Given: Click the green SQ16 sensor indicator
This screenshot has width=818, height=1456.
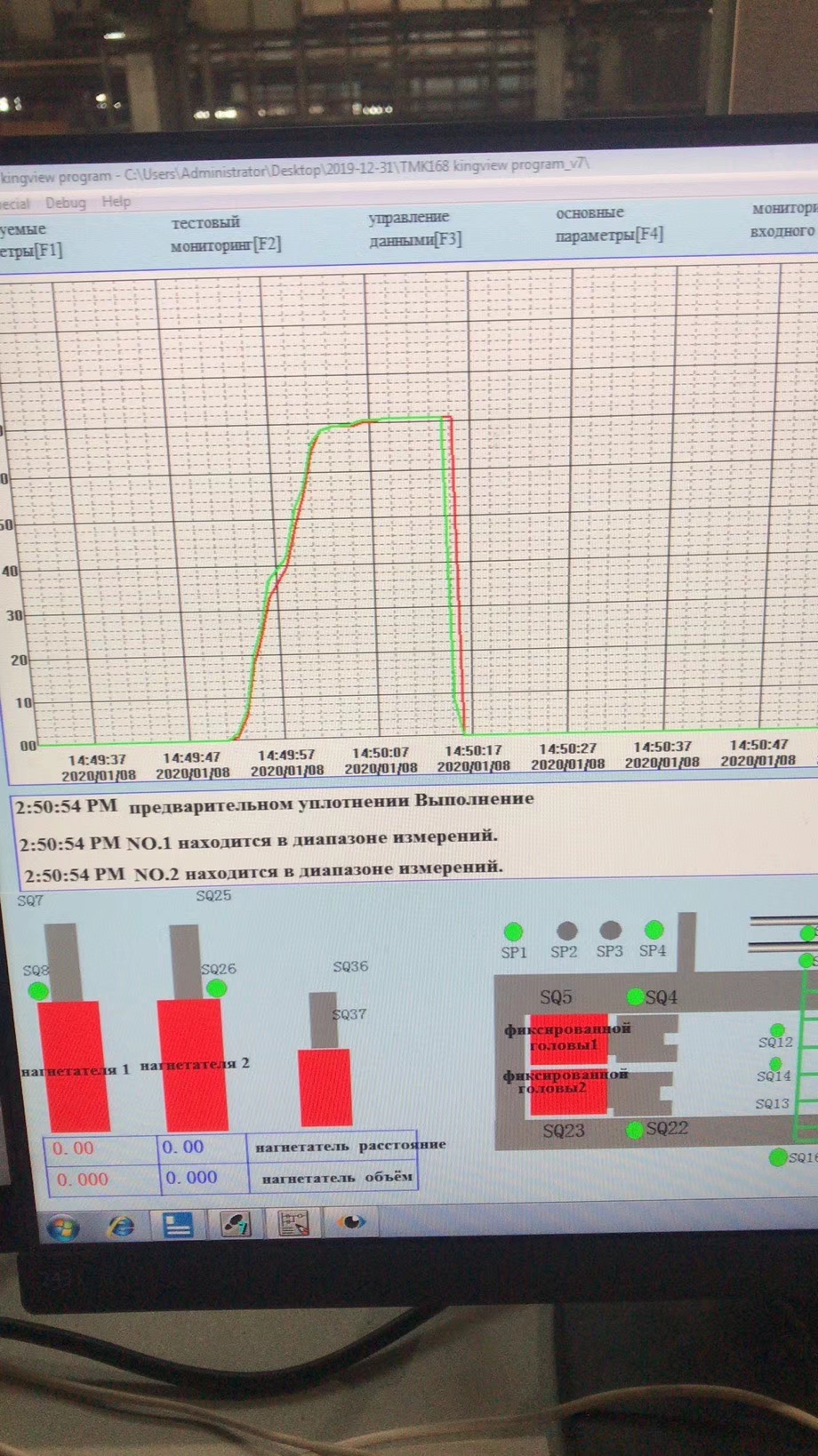Looking at the screenshot, I should (x=778, y=1157).
